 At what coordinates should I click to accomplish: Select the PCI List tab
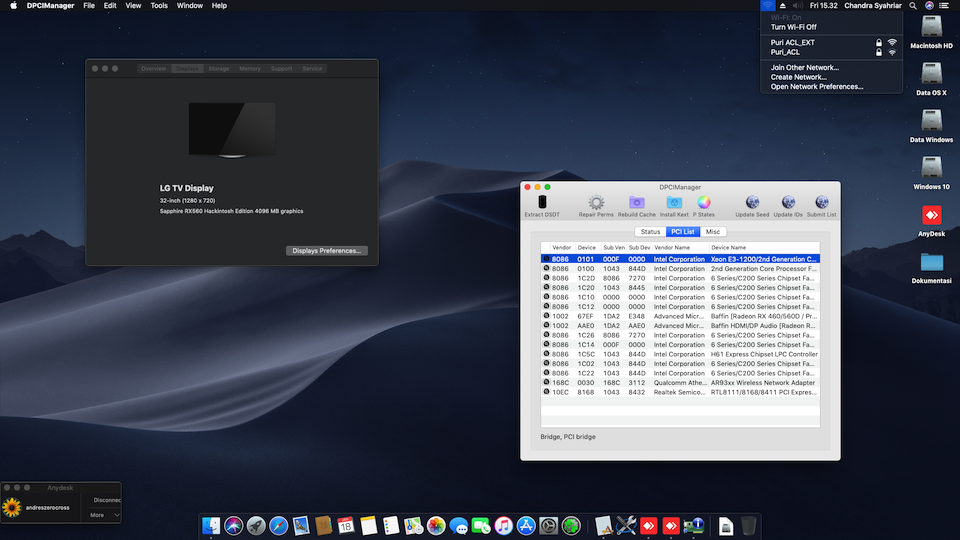(683, 231)
